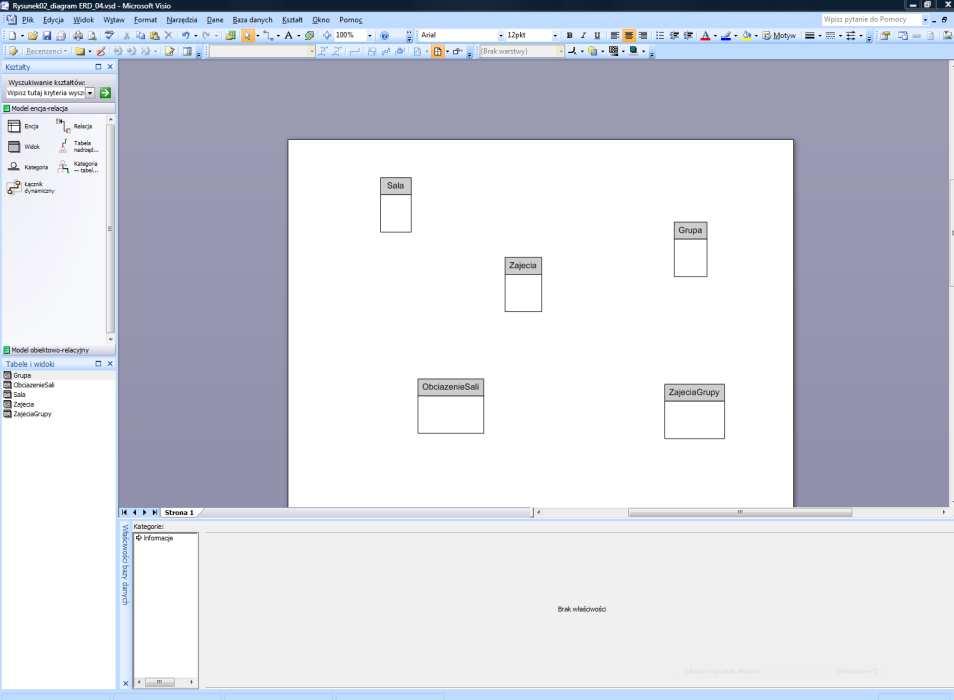Open the Edycja menu
954x700 pixels.
pos(54,20)
